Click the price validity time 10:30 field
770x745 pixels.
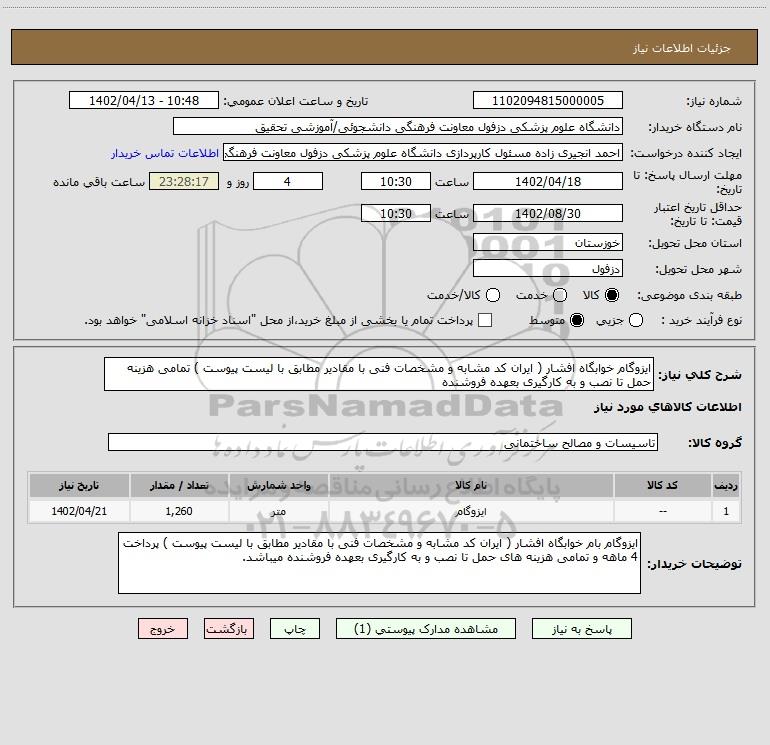[x=396, y=213]
